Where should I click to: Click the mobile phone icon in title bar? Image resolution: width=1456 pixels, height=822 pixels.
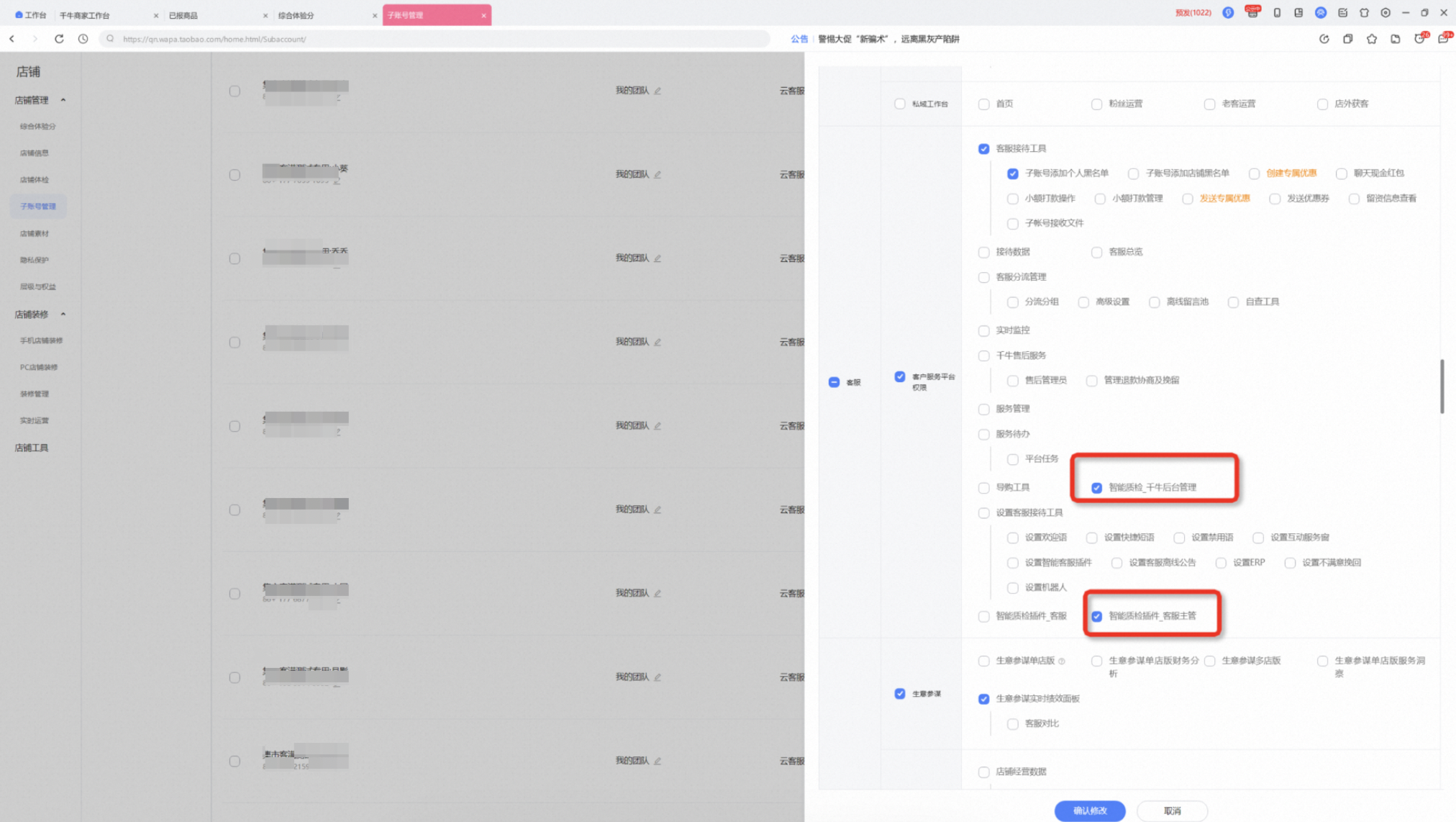pos(1277,13)
